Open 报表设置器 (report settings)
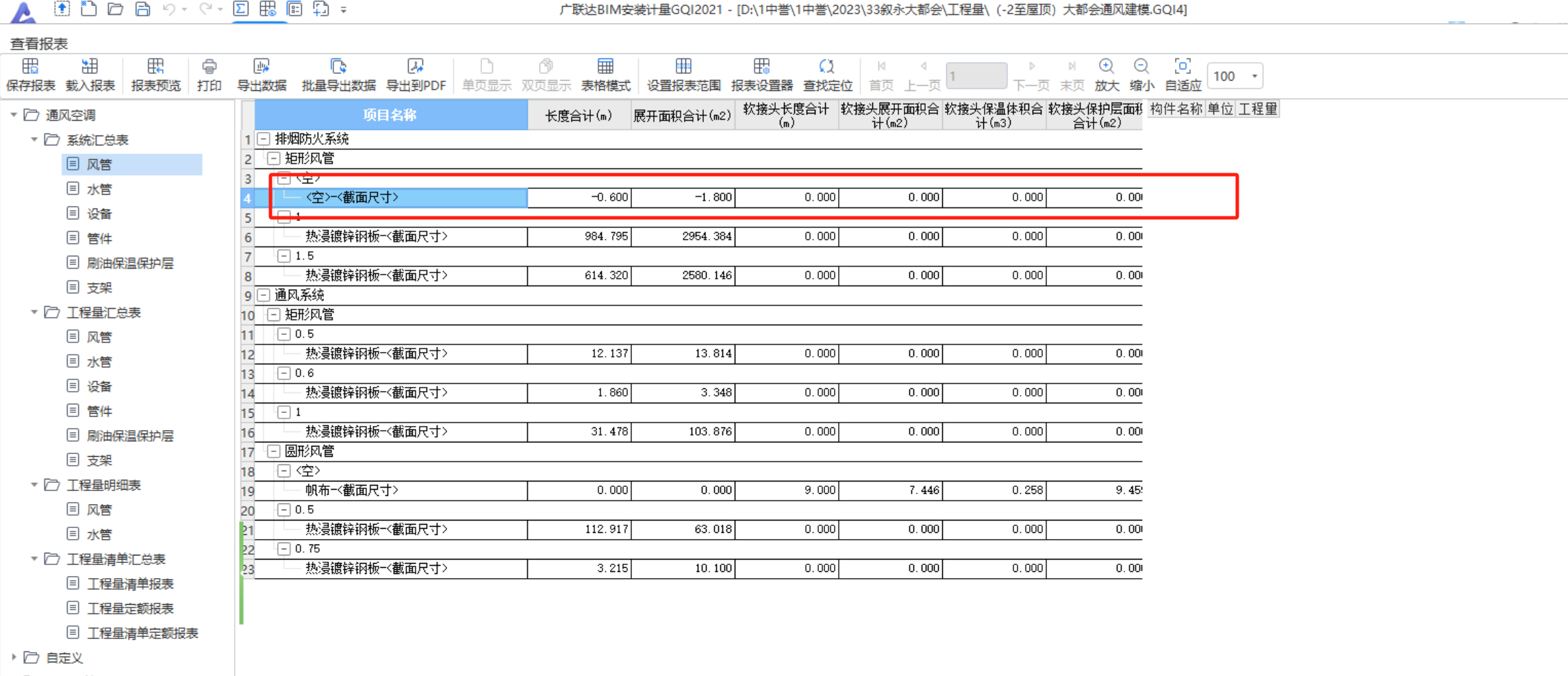The height and width of the screenshot is (676, 1568). tap(761, 75)
